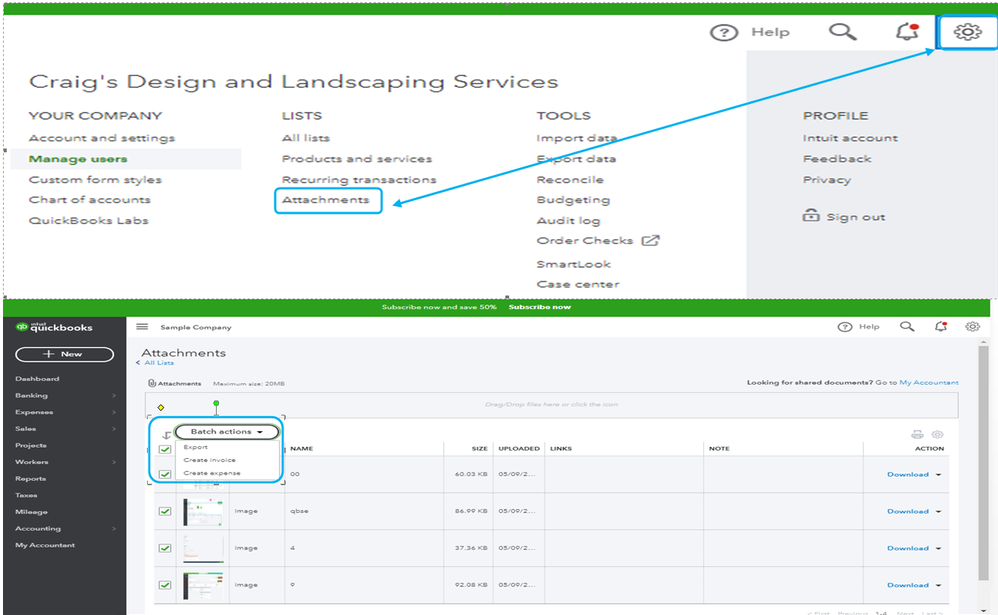The image size is (998, 615).
Task: Toggle the hamburger menu beside Sample Company
Action: coord(142,327)
